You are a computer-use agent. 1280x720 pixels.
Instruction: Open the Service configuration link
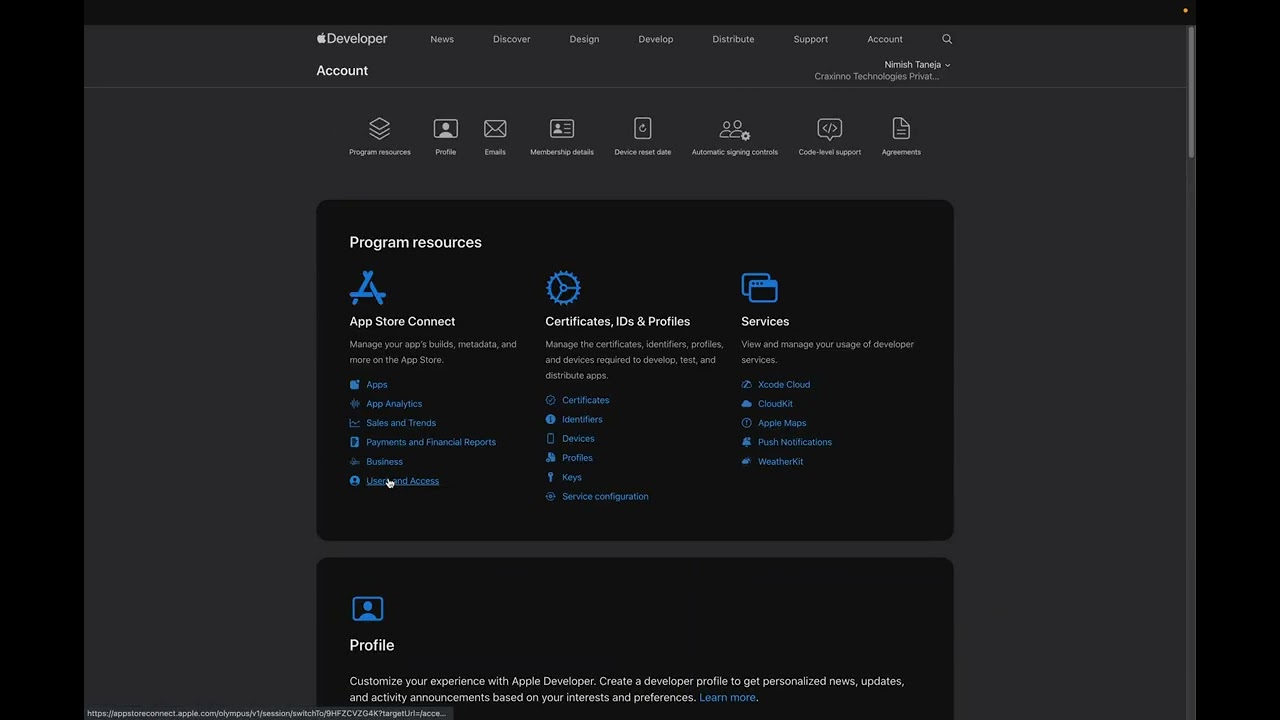(x=605, y=496)
